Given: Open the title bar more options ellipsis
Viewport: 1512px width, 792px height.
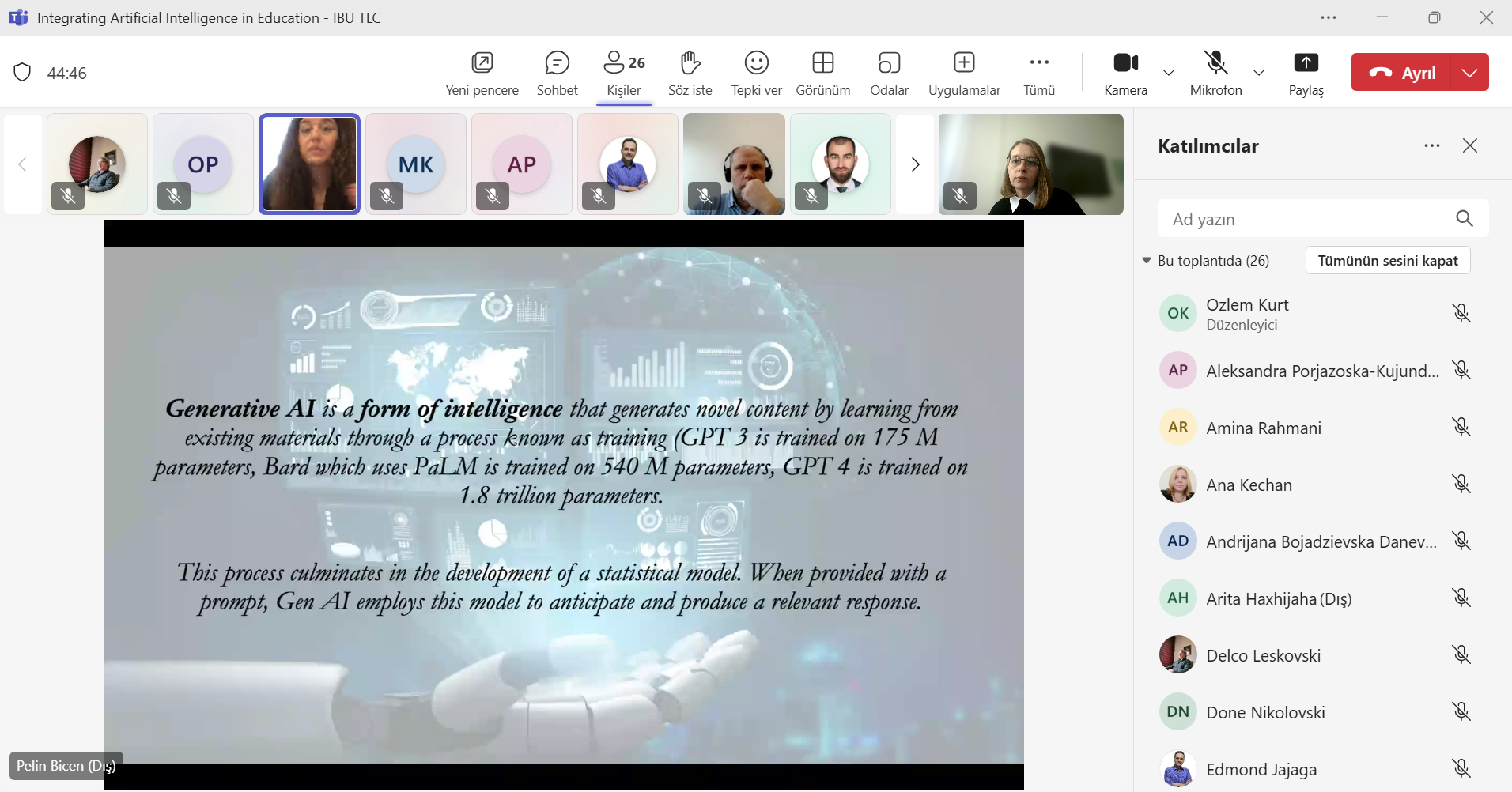Looking at the screenshot, I should [1328, 17].
